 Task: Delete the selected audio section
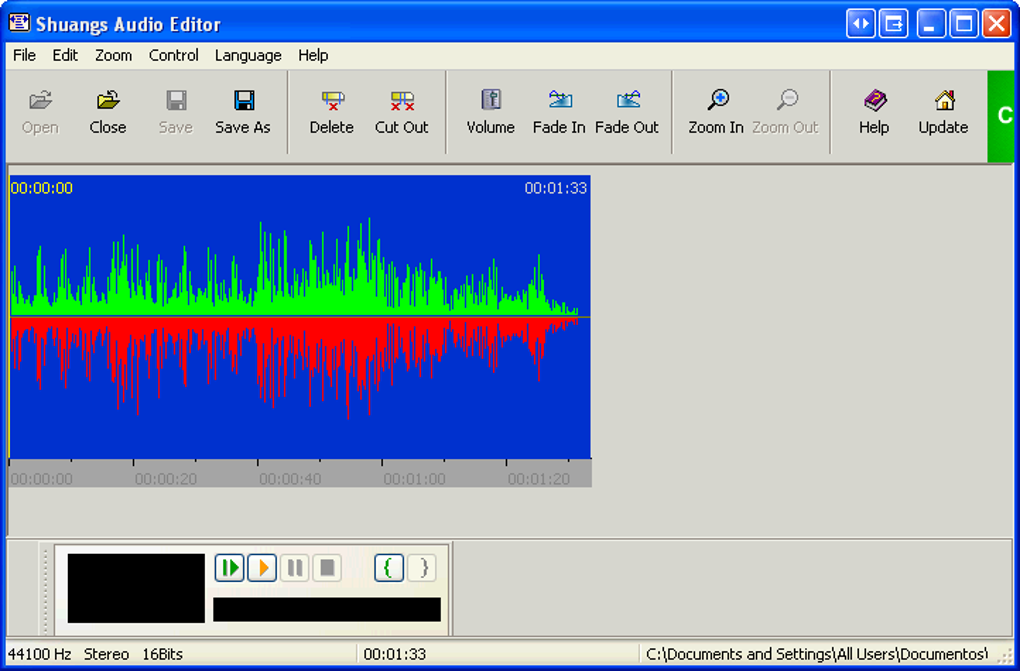point(332,112)
